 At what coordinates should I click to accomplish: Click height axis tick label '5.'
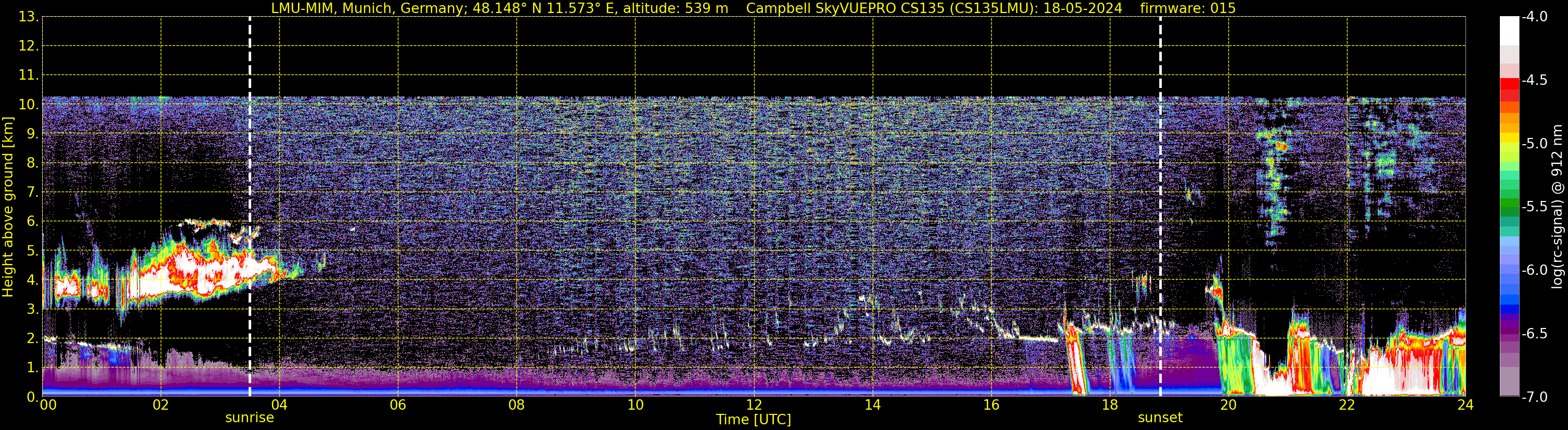point(32,251)
